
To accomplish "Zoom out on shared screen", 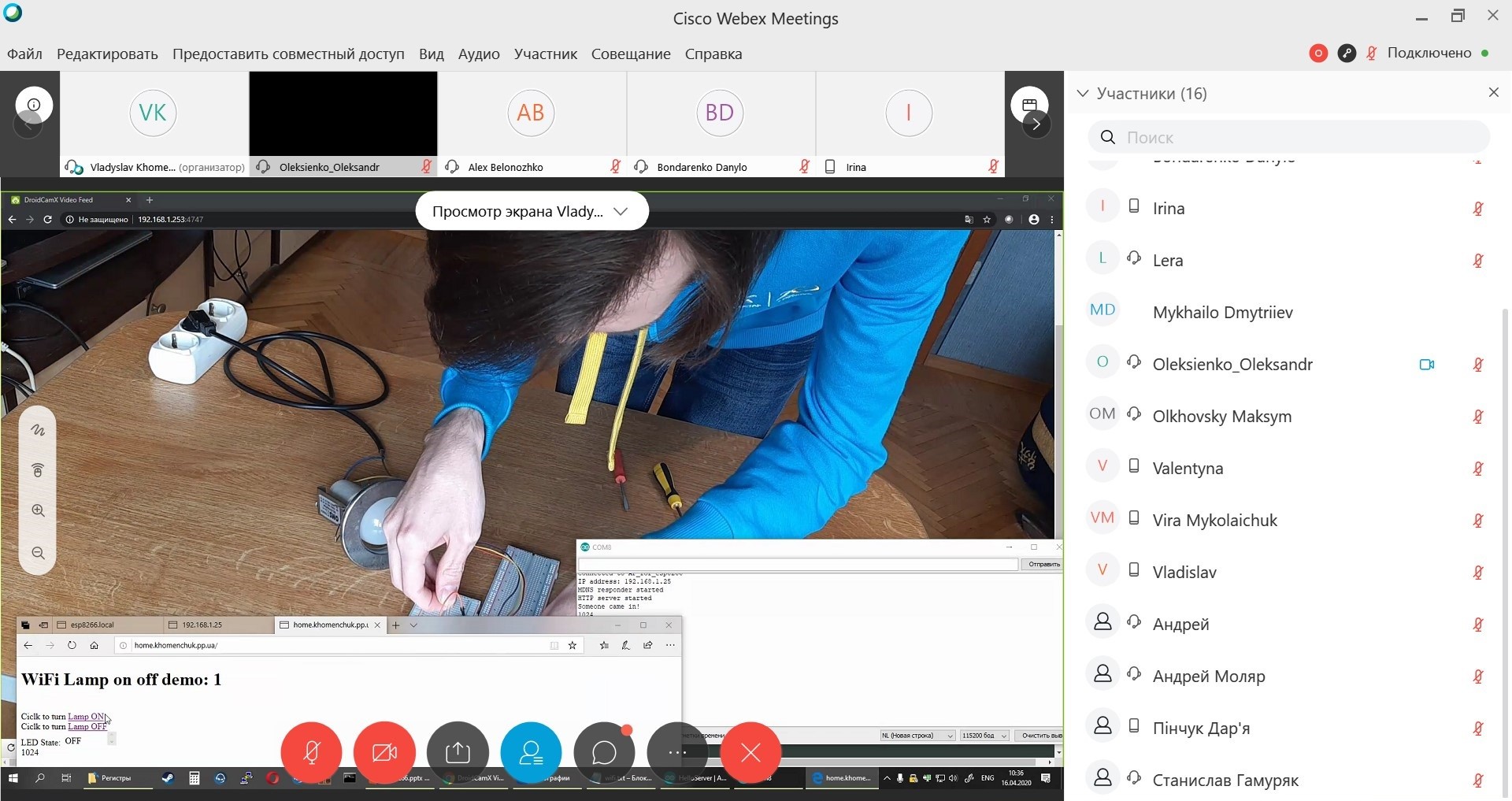I will click(38, 553).
